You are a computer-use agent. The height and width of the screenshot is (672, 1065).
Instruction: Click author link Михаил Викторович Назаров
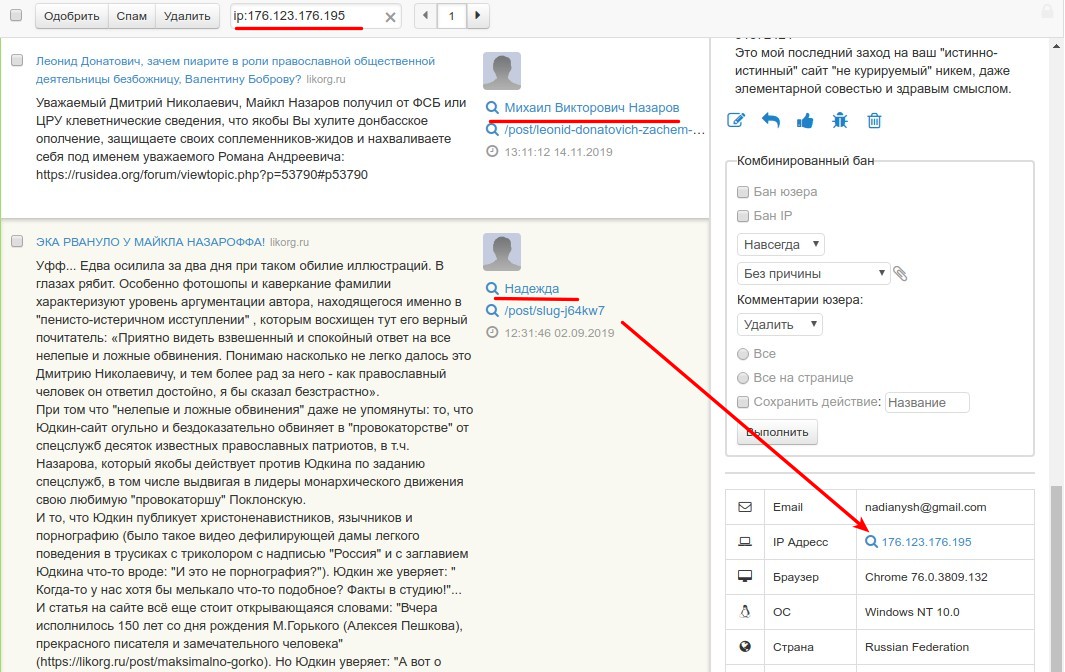pyautogui.click(x=592, y=107)
